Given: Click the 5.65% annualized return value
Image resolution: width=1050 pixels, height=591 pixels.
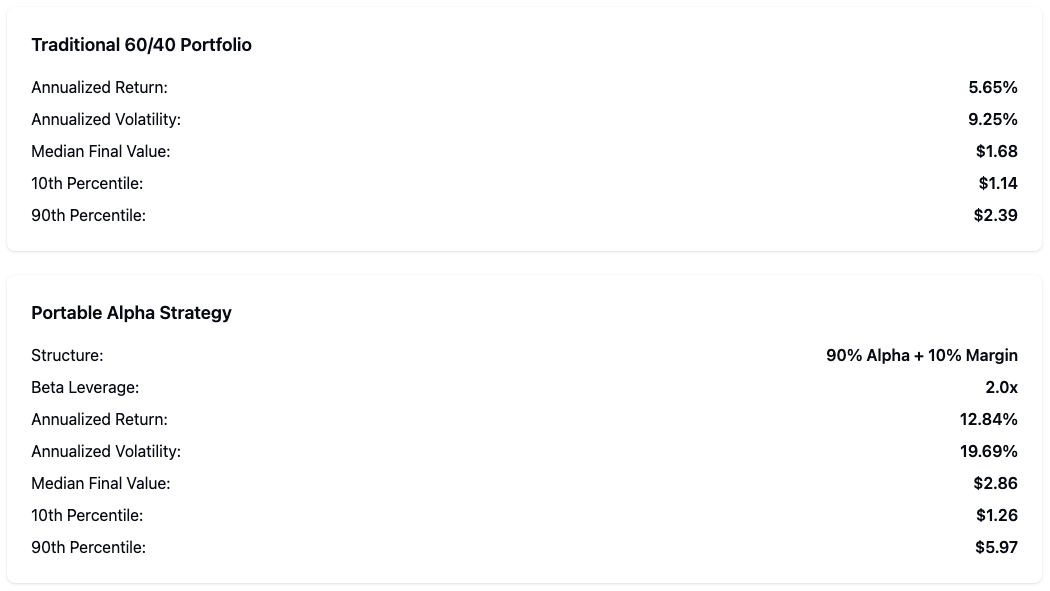Looking at the screenshot, I should coord(992,87).
